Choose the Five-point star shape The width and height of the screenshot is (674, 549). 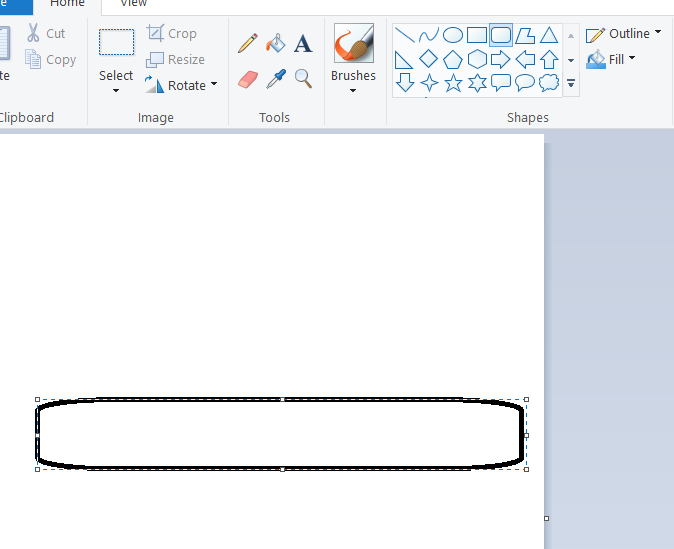453,83
